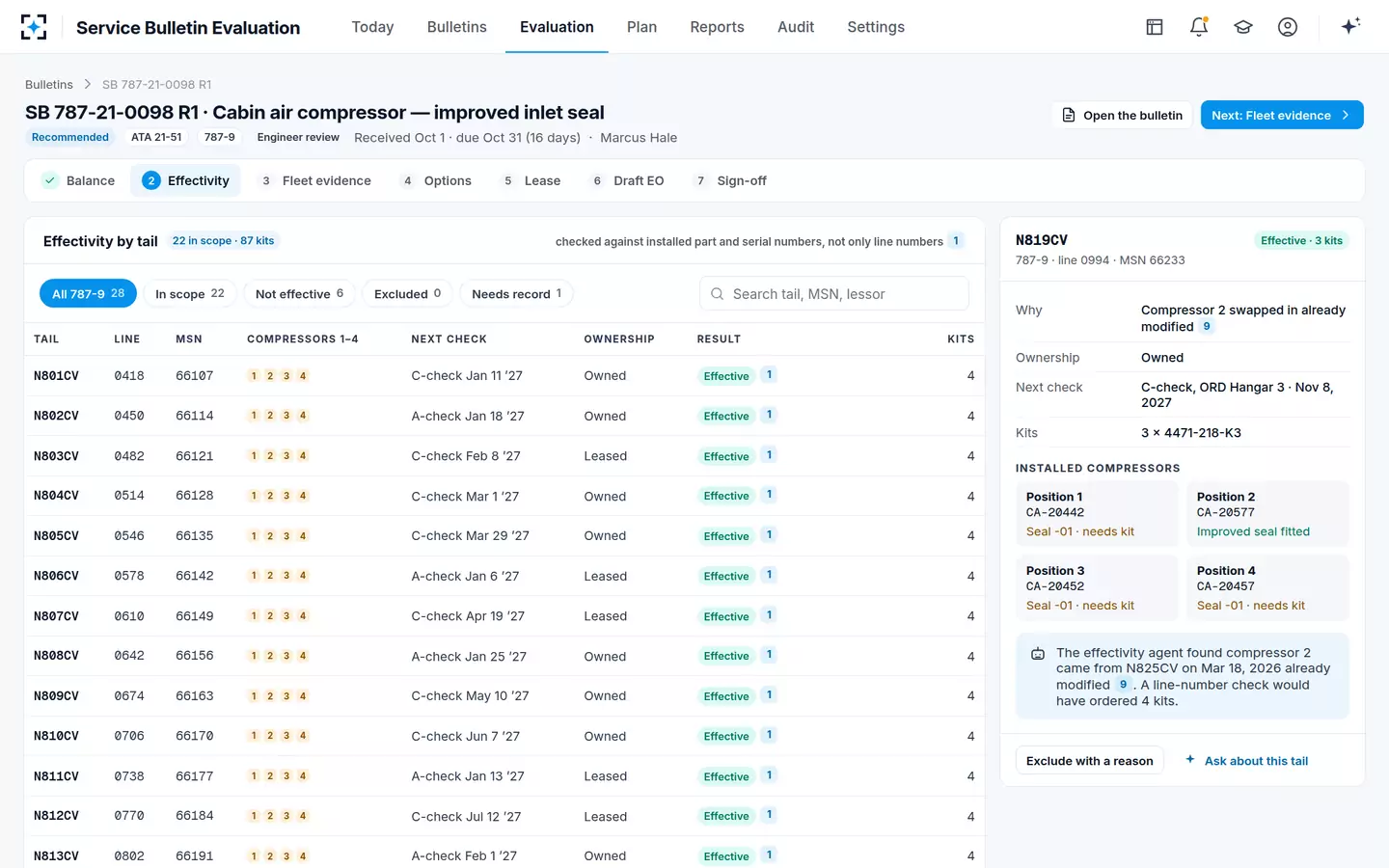Viewport: 1389px width, 868px height.
Task: Go to the Balance step
Action: (x=79, y=180)
